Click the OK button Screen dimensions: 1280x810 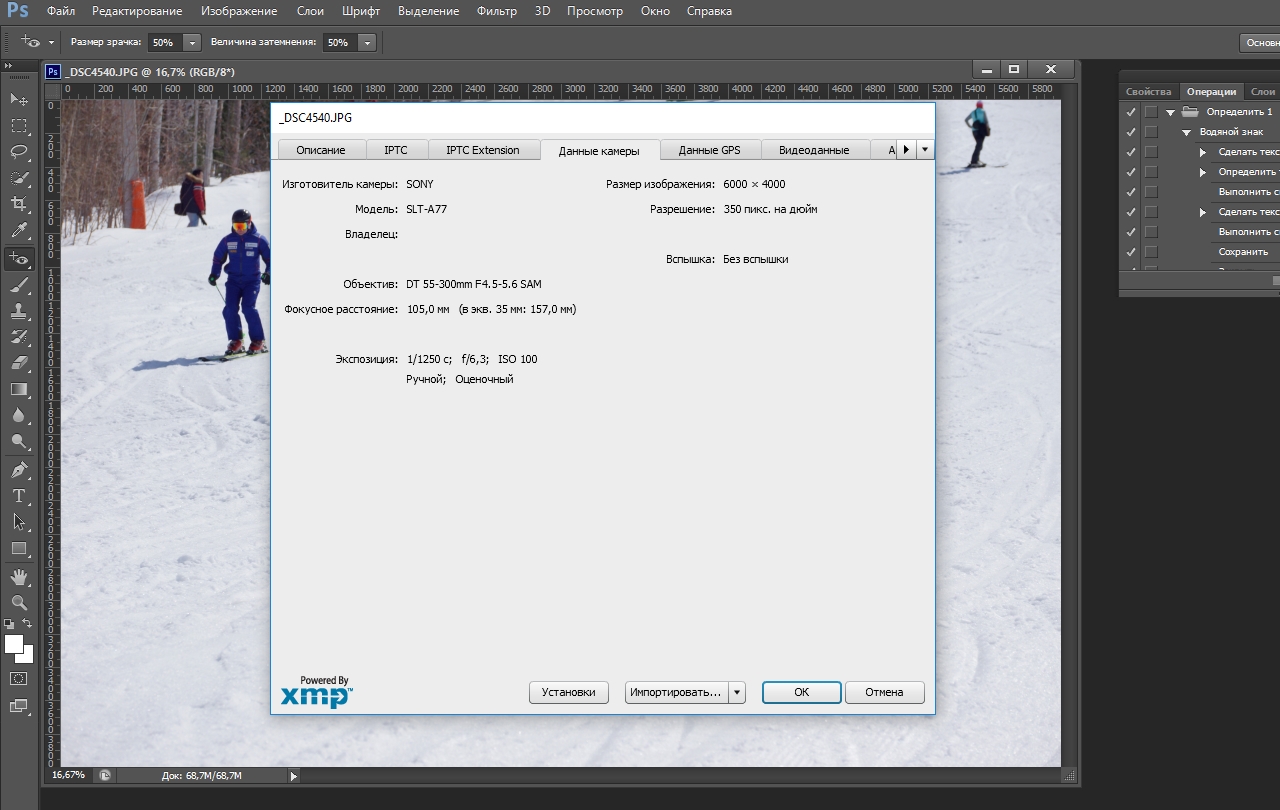[802, 692]
